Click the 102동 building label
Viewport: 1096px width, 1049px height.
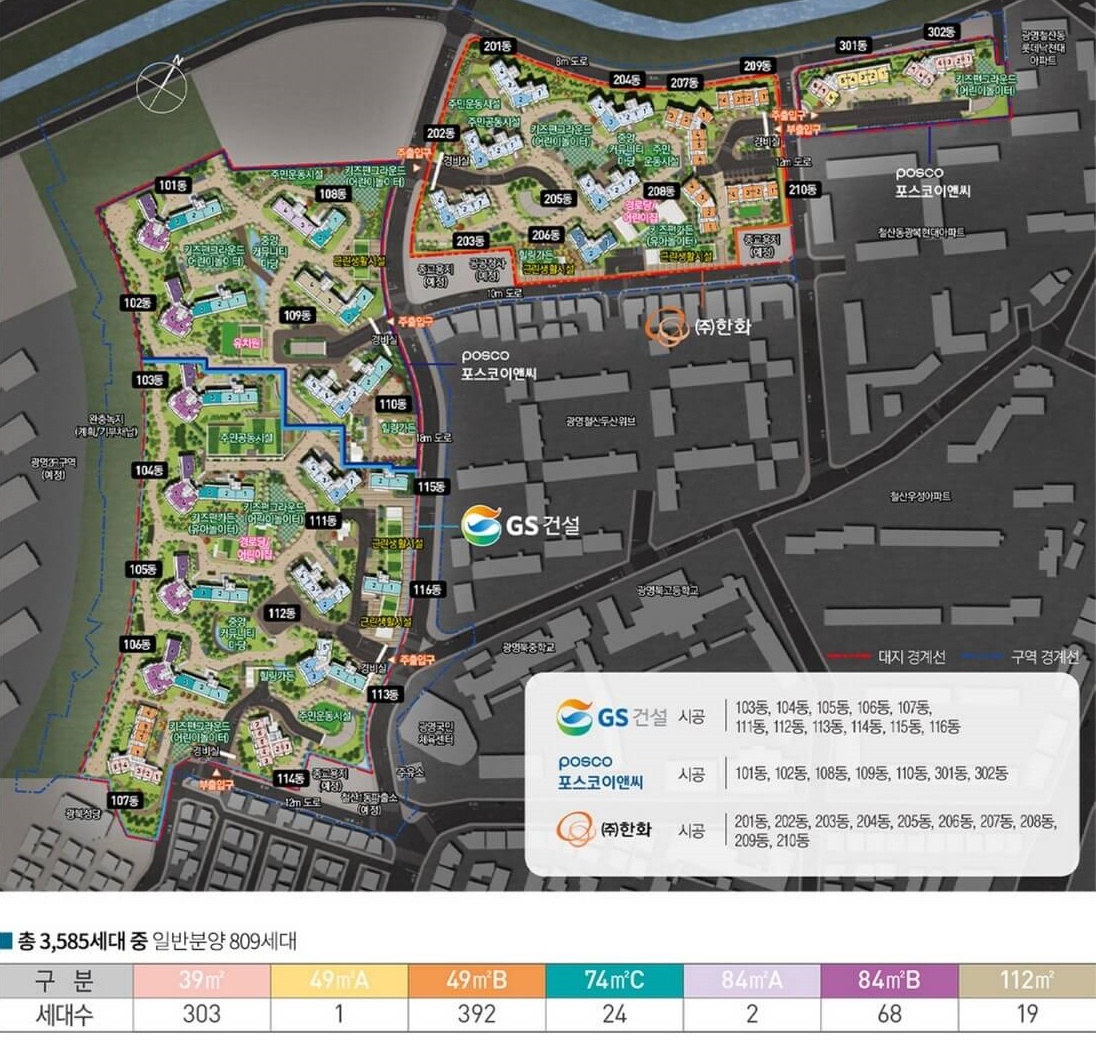(x=138, y=303)
